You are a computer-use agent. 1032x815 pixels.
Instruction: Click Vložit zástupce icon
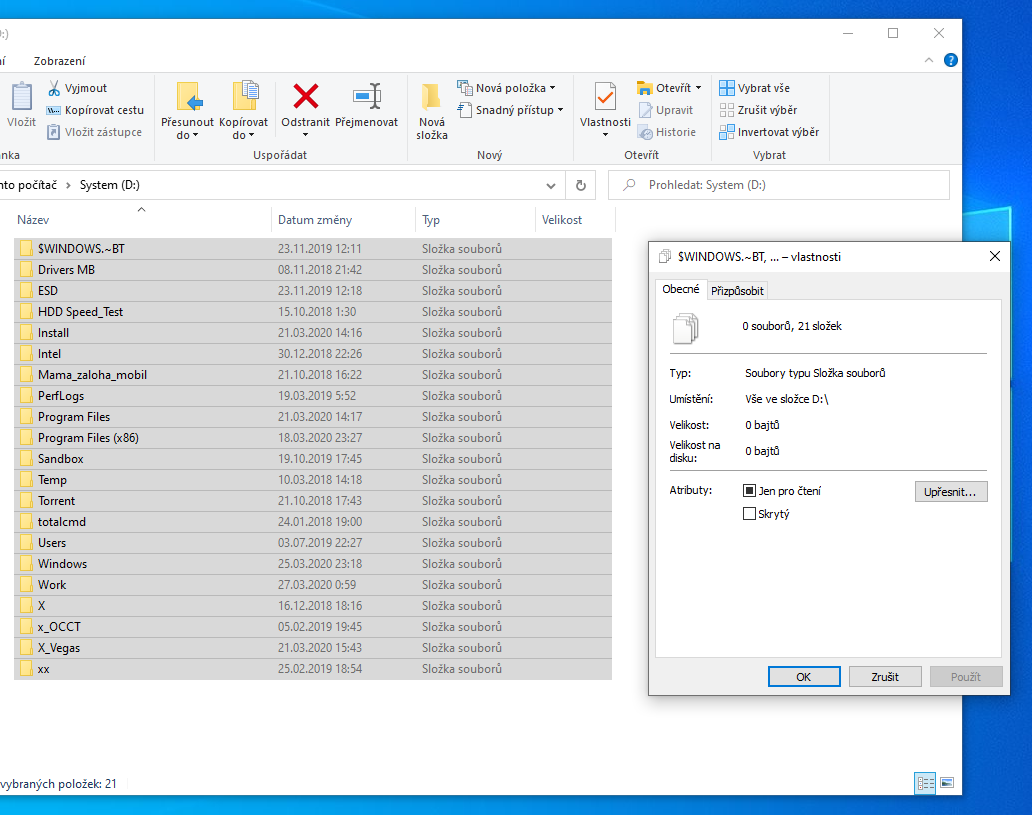click(54, 132)
